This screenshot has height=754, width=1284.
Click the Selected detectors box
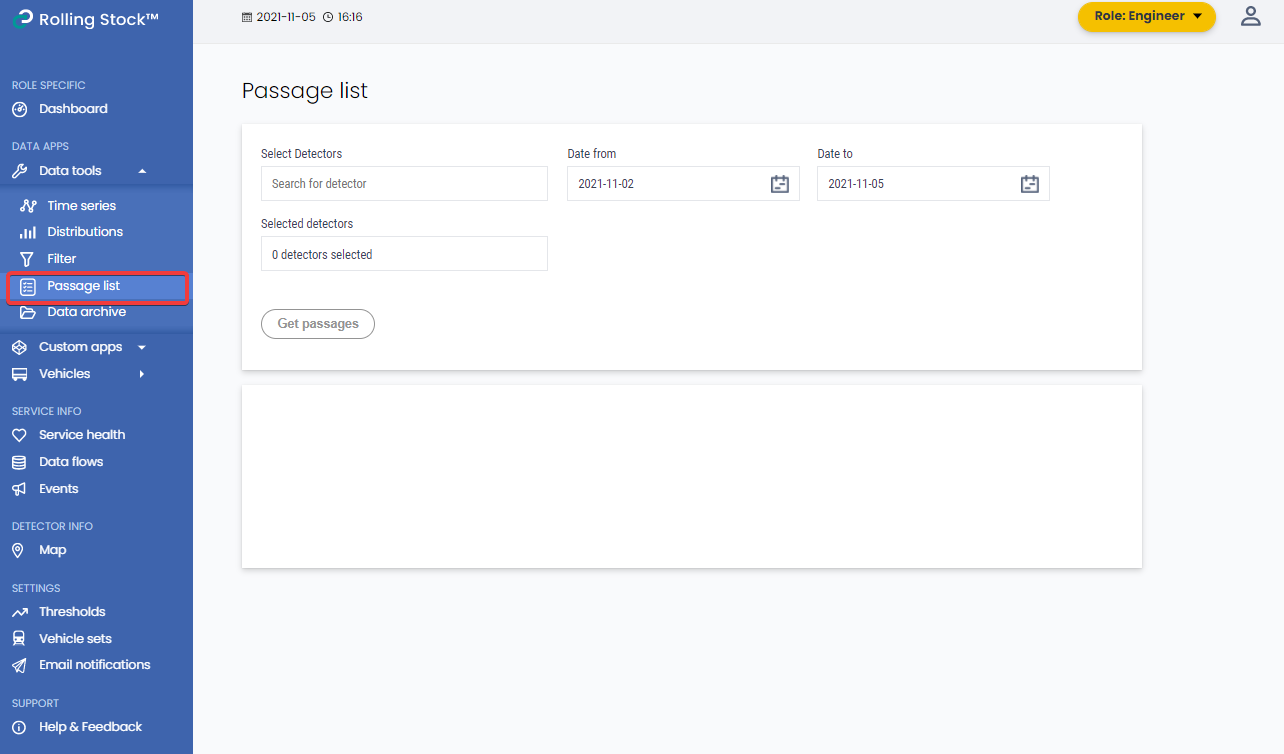click(x=404, y=254)
